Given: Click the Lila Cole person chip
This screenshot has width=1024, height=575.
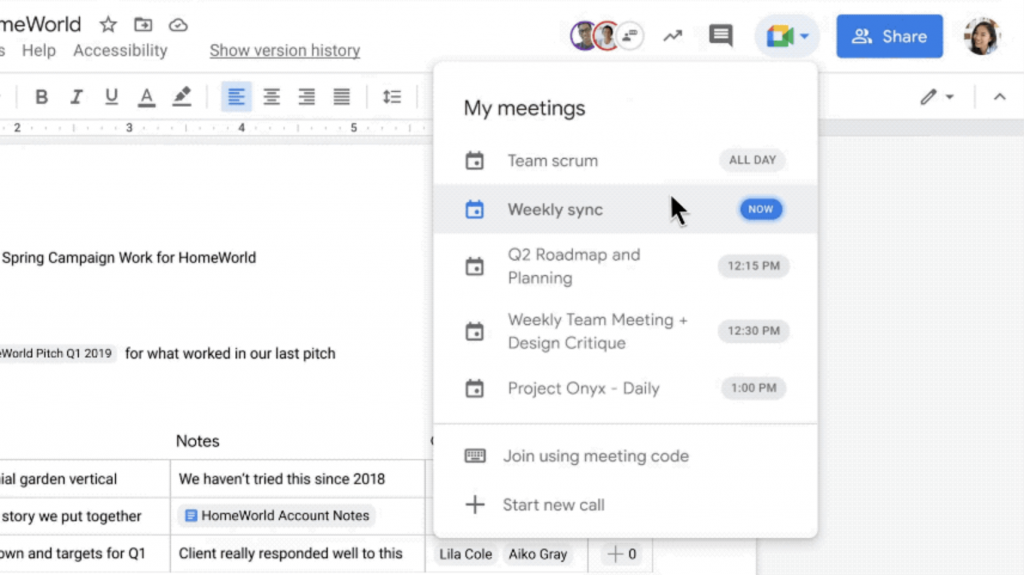Looking at the screenshot, I should (x=465, y=554).
